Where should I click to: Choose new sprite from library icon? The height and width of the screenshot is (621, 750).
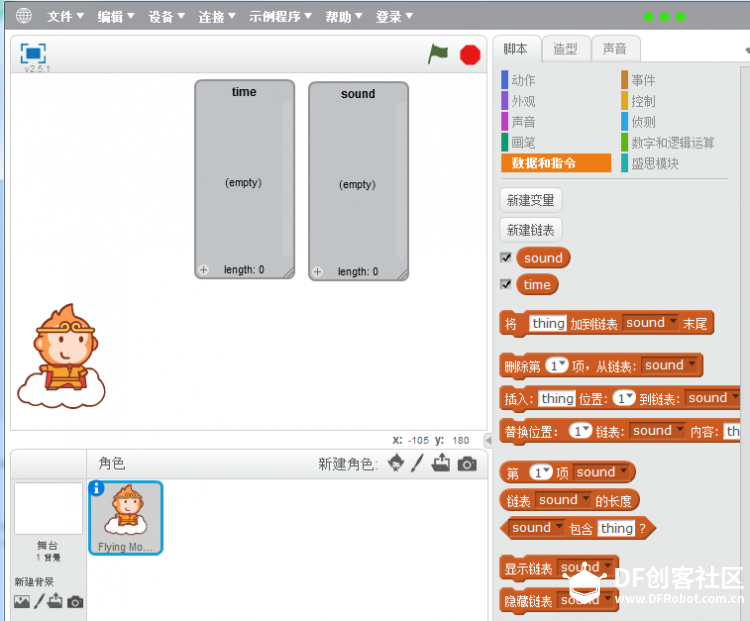click(396, 463)
